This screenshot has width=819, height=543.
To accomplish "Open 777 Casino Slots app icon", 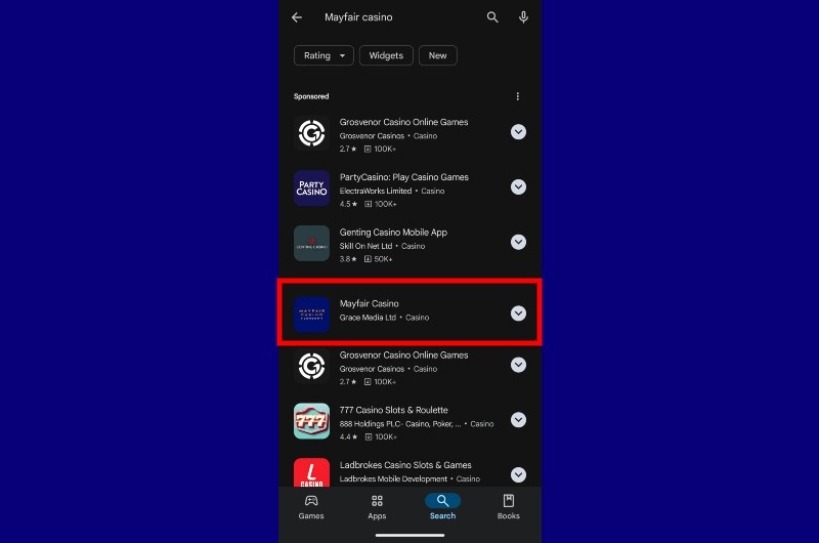I will [x=312, y=421].
